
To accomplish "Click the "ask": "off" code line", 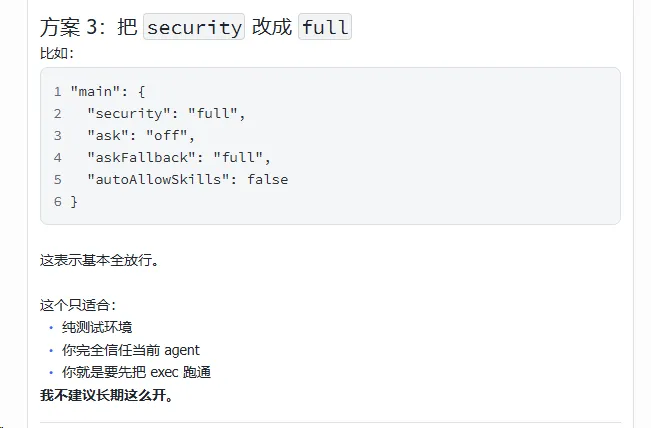I will (x=141, y=135).
